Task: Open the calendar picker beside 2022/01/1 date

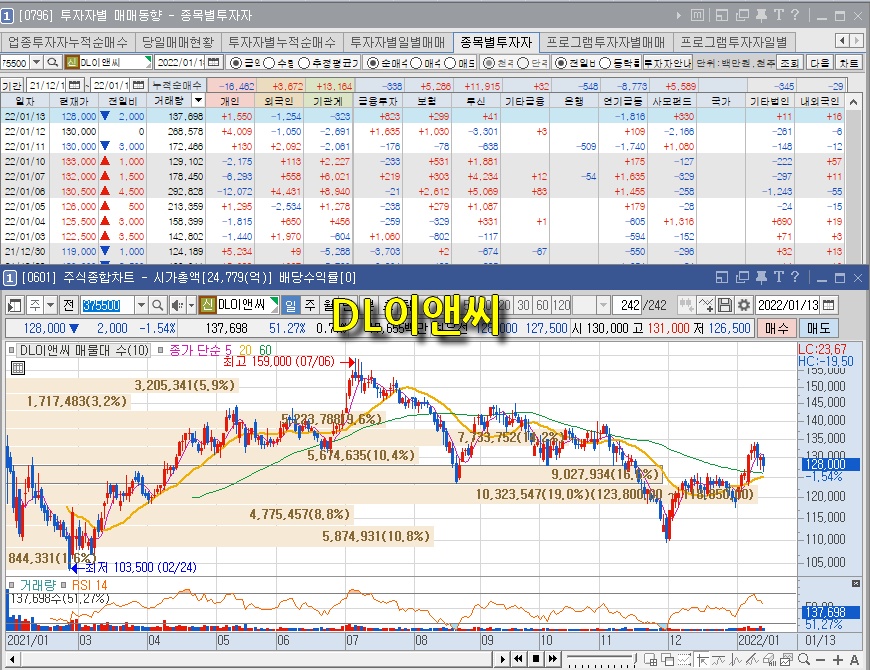Action: (x=214, y=63)
